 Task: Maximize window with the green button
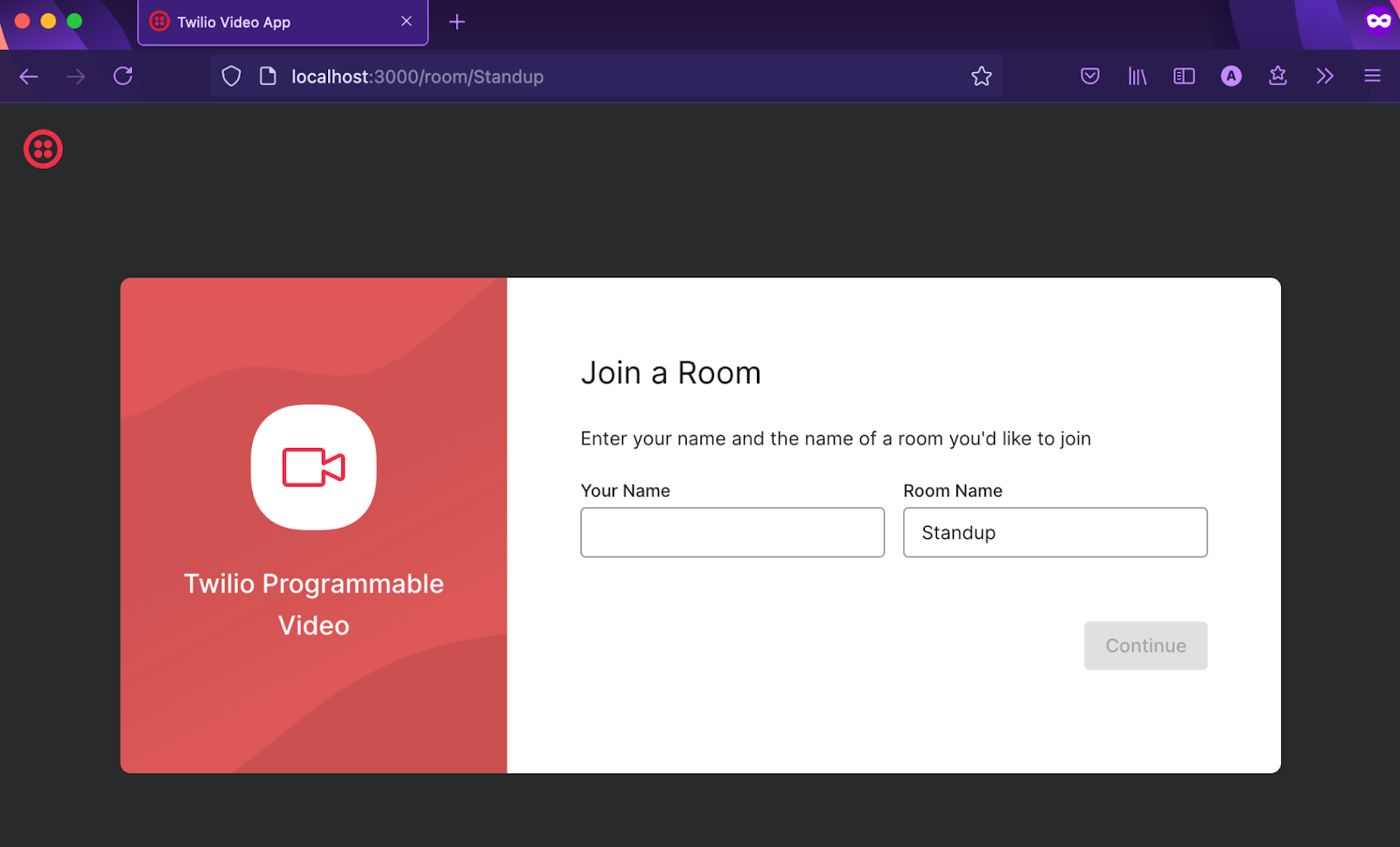(75, 21)
